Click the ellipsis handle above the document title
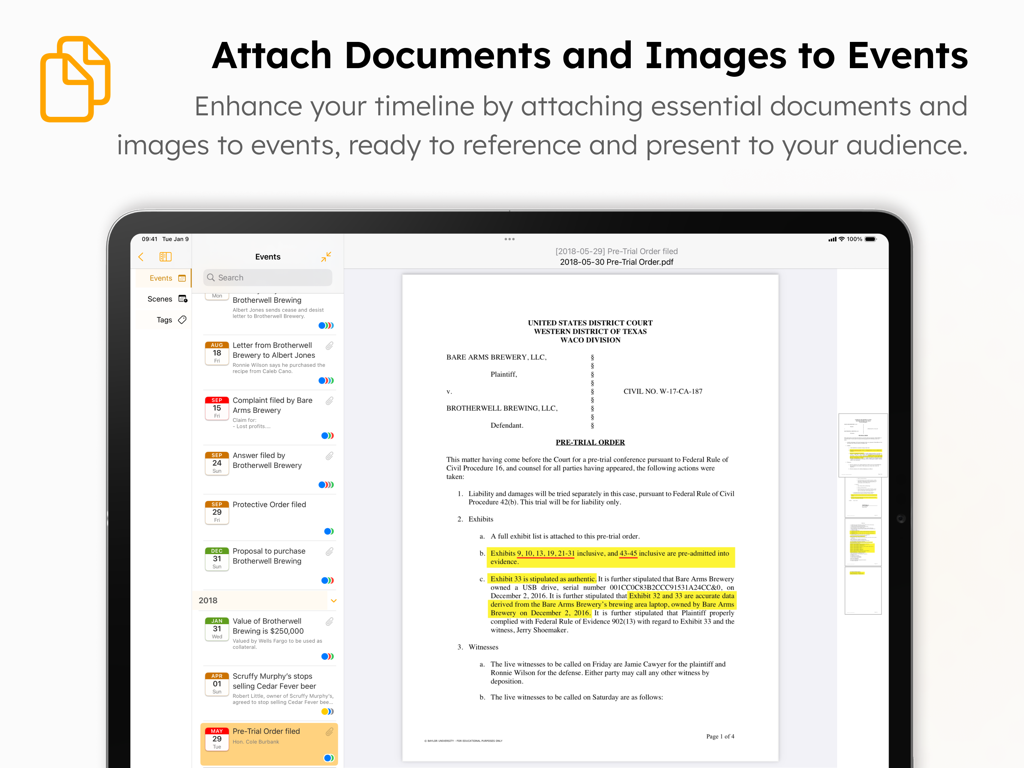1024x768 pixels. point(510,239)
